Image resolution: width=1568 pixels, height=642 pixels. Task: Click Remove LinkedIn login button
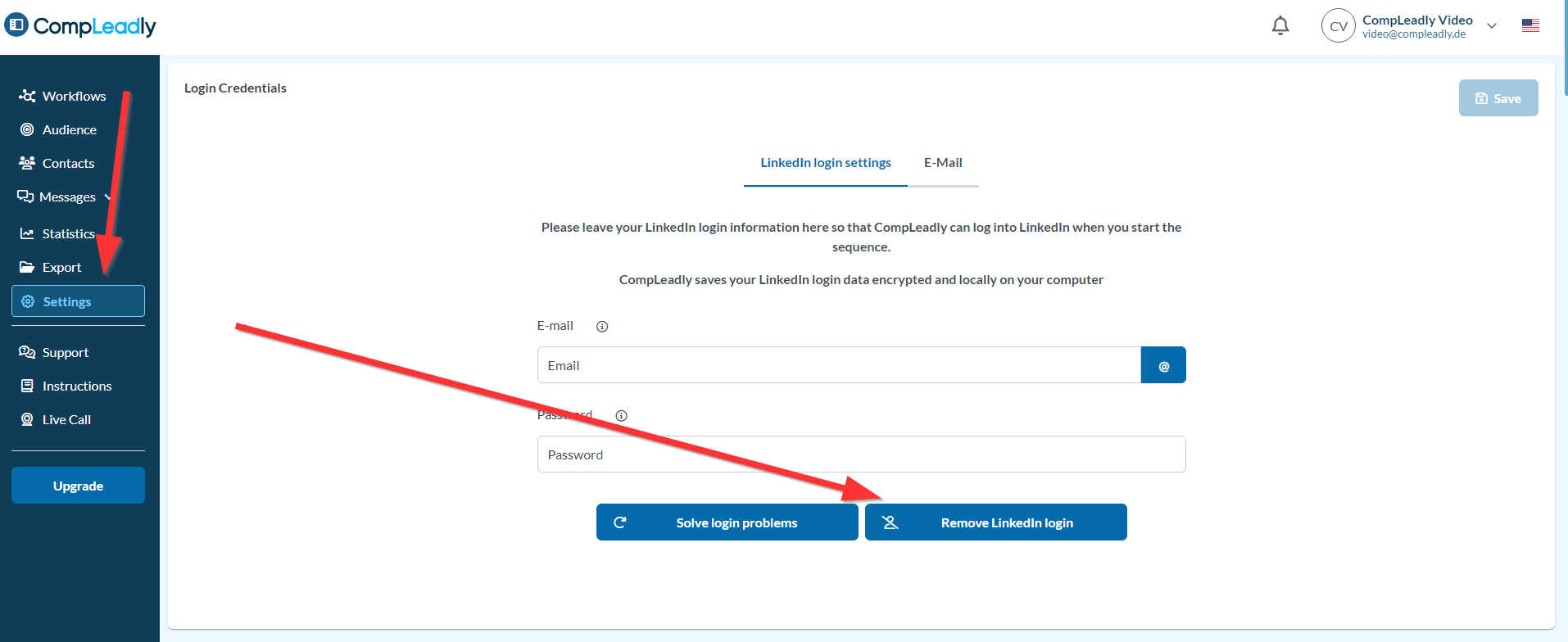pyautogui.click(x=995, y=522)
